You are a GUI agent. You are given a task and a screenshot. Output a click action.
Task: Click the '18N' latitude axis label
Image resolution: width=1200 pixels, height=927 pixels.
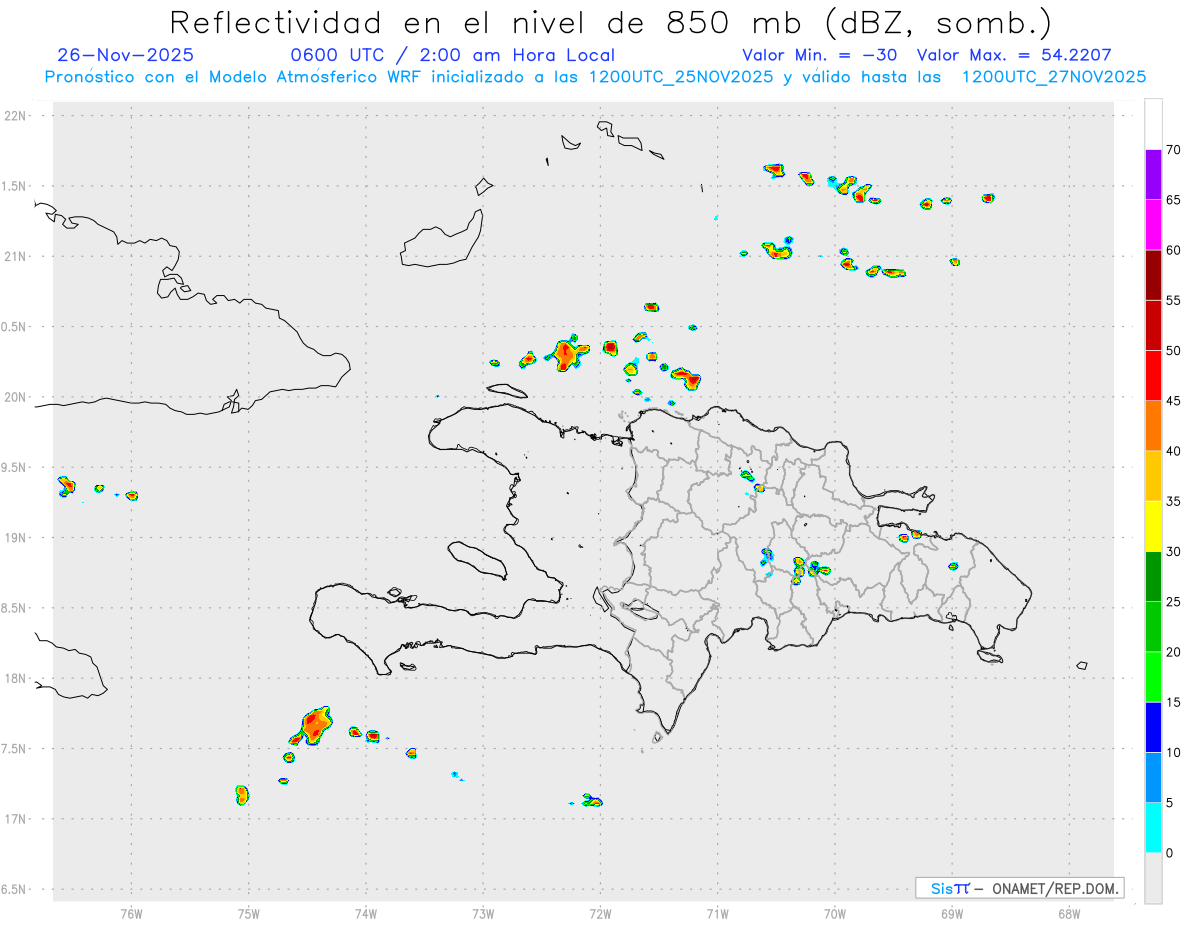pos(17,678)
